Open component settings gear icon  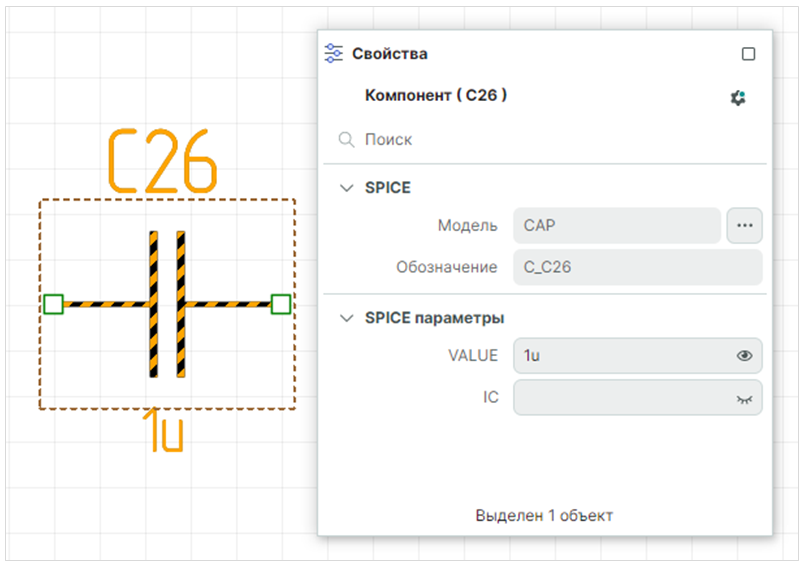[738, 98]
